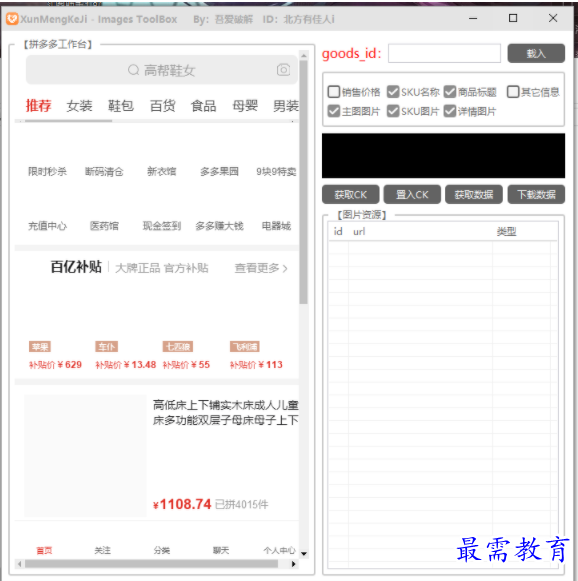Viewport: 578px width, 581px height.
Task: Uncheck the 商品标题 checkbox
Action: tap(450, 92)
